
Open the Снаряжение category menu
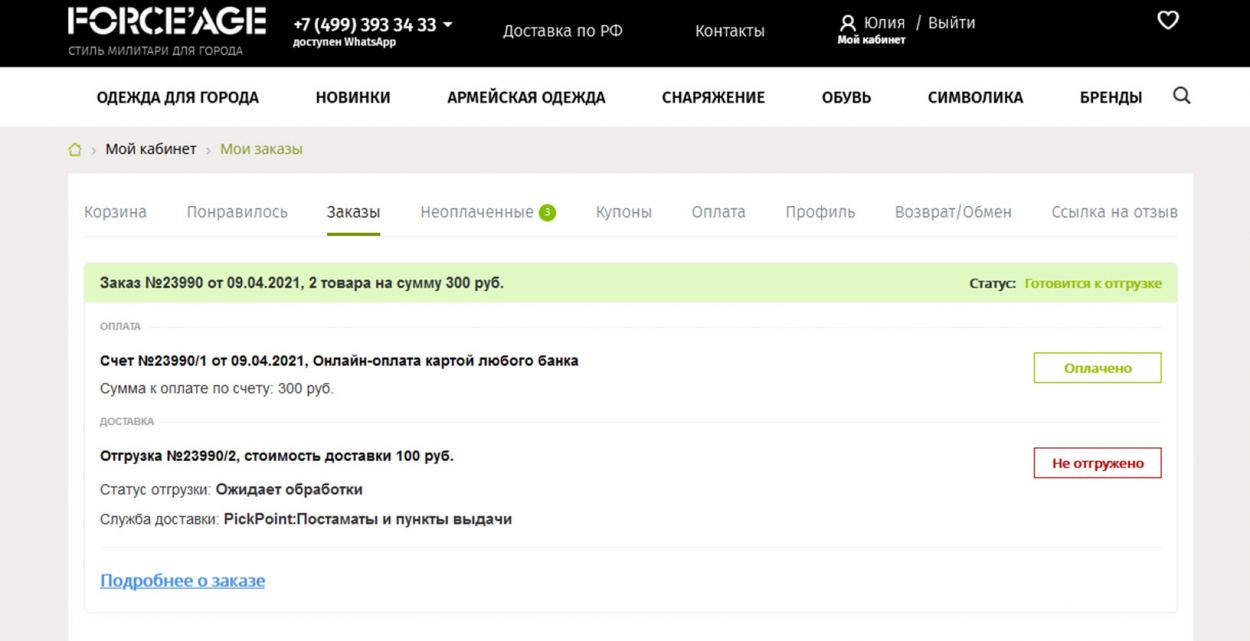point(713,97)
